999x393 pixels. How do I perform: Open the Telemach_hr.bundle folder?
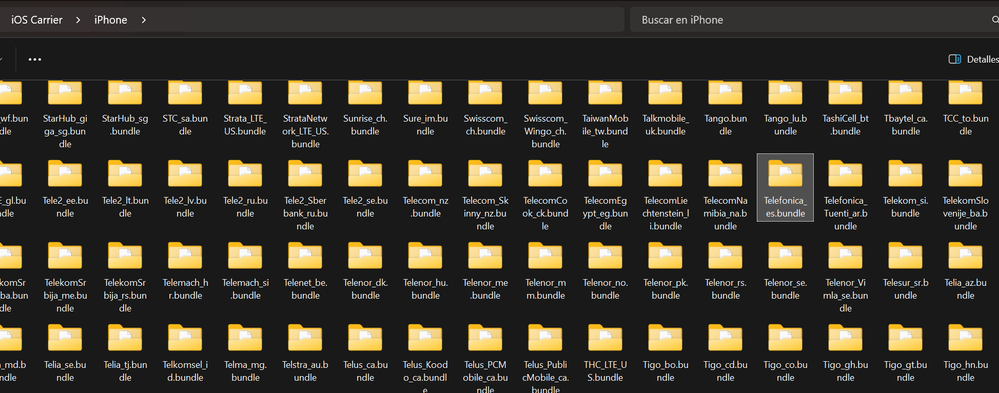(x=185, y=270)
